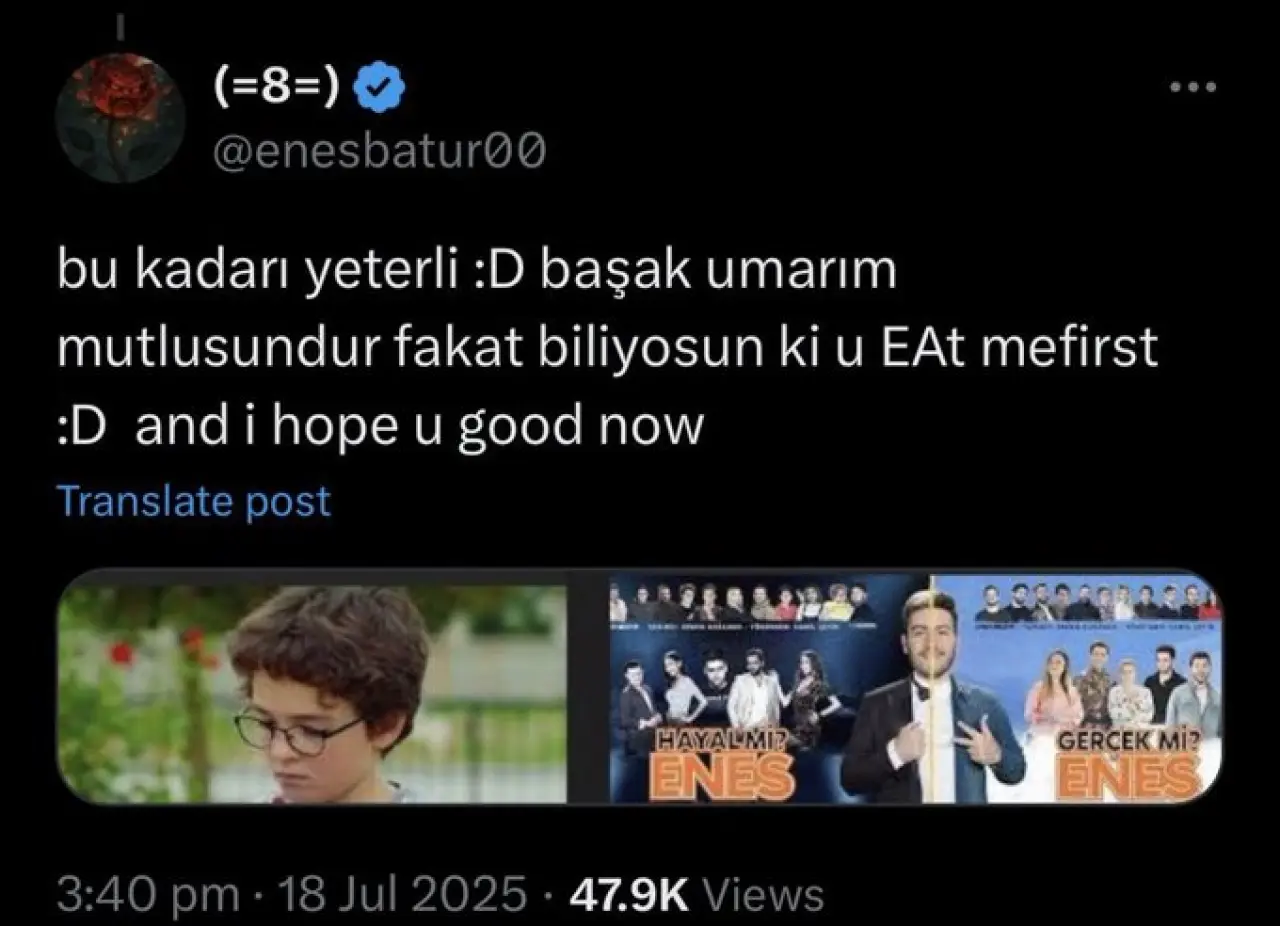The width and height of the screenshot is (1280, 926).
Task: Click the cast row atop the blue poster
Action: point(742,603)
